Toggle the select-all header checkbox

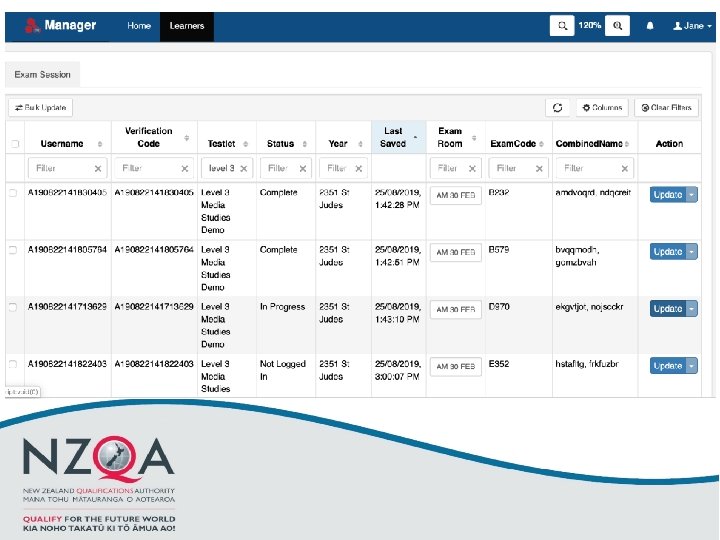coord(15,144)
